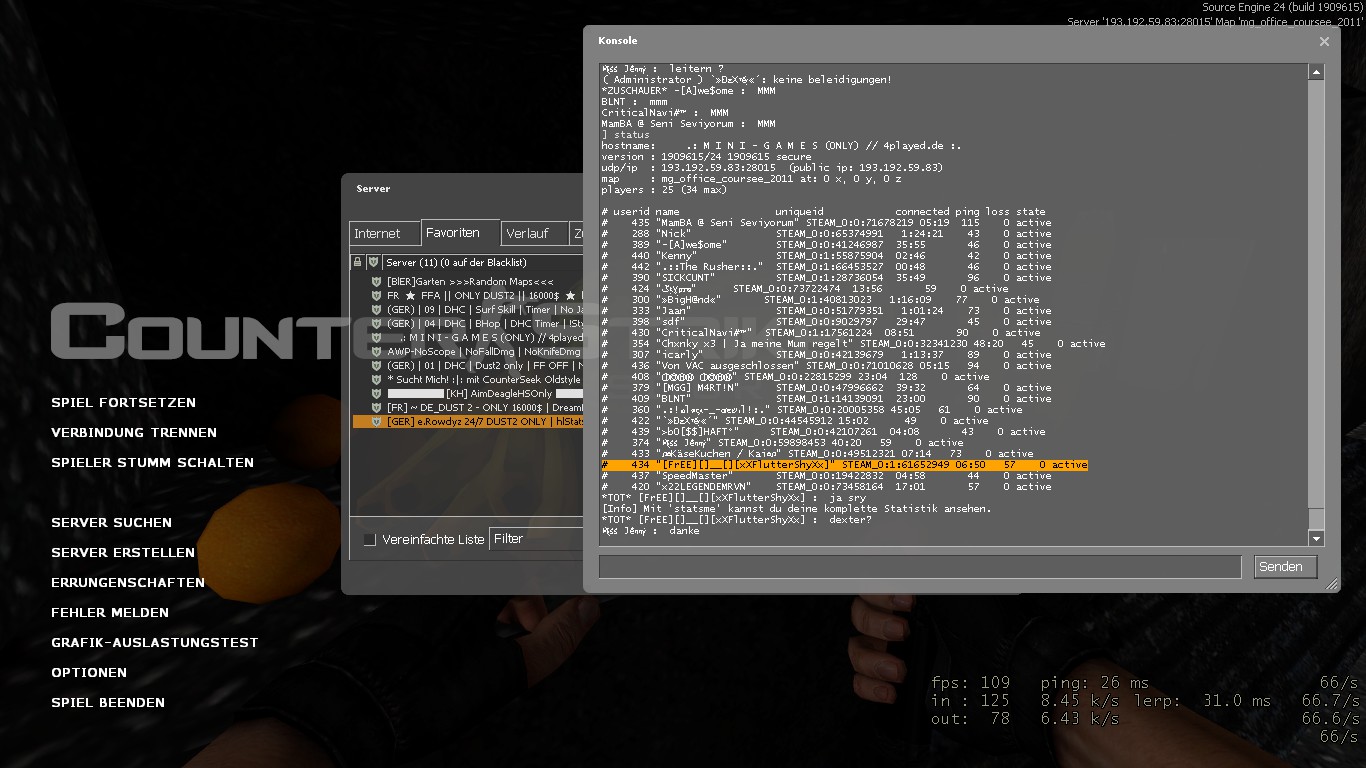Screen dimensions: 1366x768
Task: Click the hostname line in console
Action: [781, 146]
